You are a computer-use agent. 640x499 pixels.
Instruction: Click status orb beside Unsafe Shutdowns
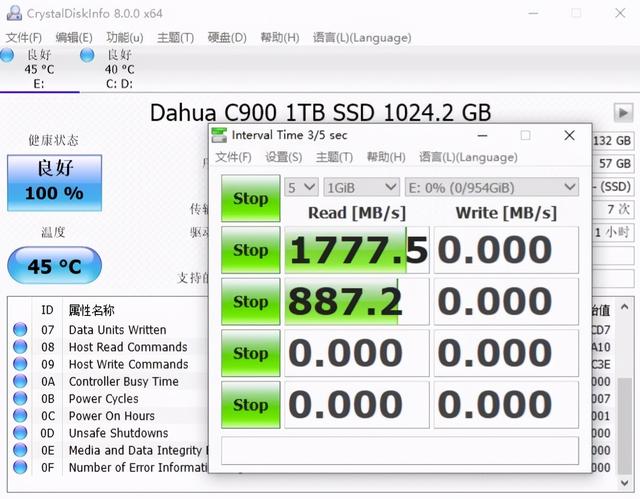(x=20, y=433)
